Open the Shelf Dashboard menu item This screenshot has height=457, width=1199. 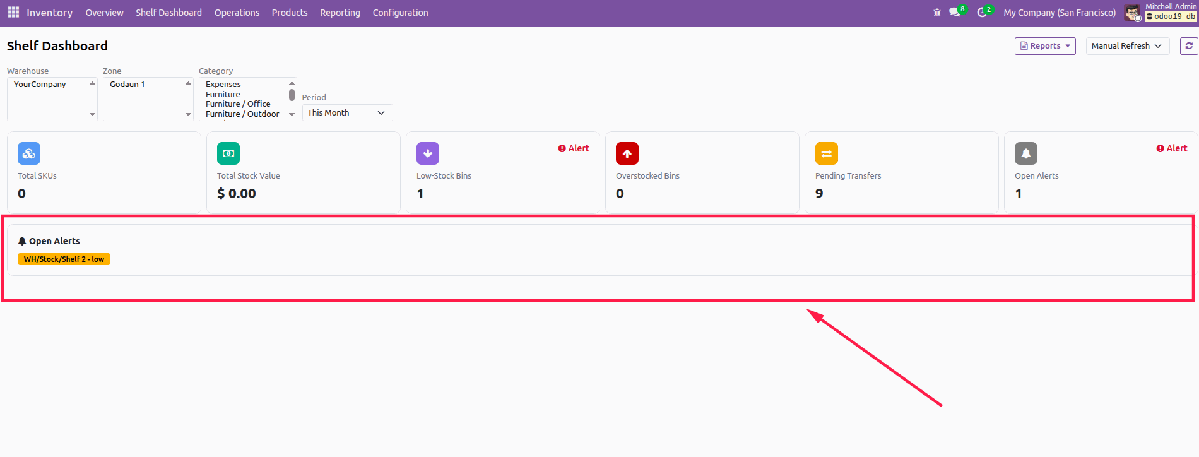[x=168, y=13]
